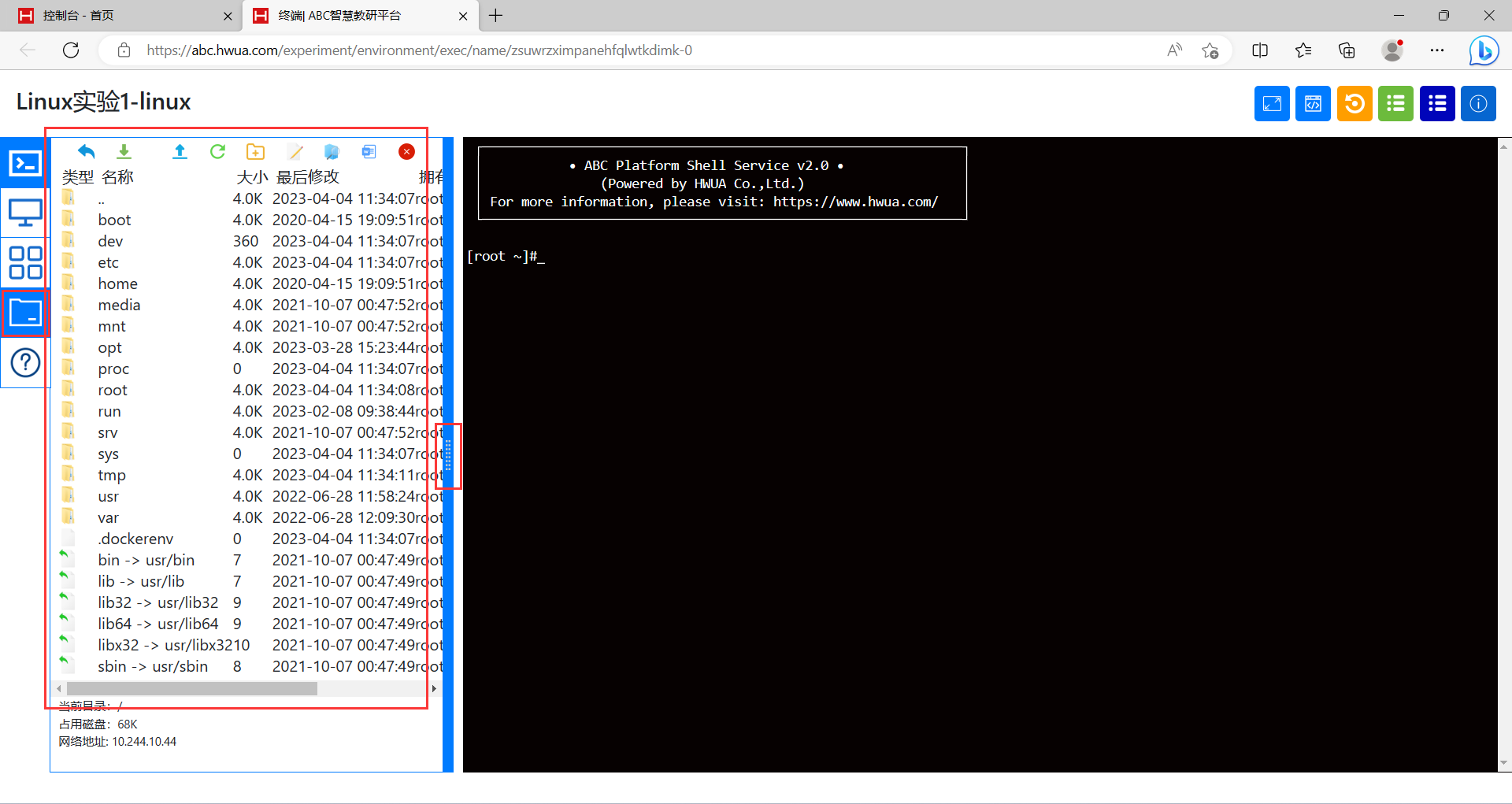Select the usr folder row

click(x=252, y=496)
